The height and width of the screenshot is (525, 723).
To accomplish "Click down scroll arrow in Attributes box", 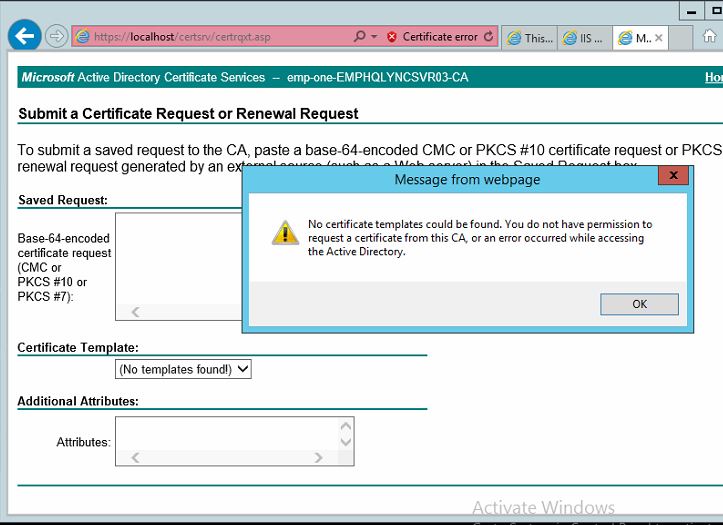I will coord(345,442).
